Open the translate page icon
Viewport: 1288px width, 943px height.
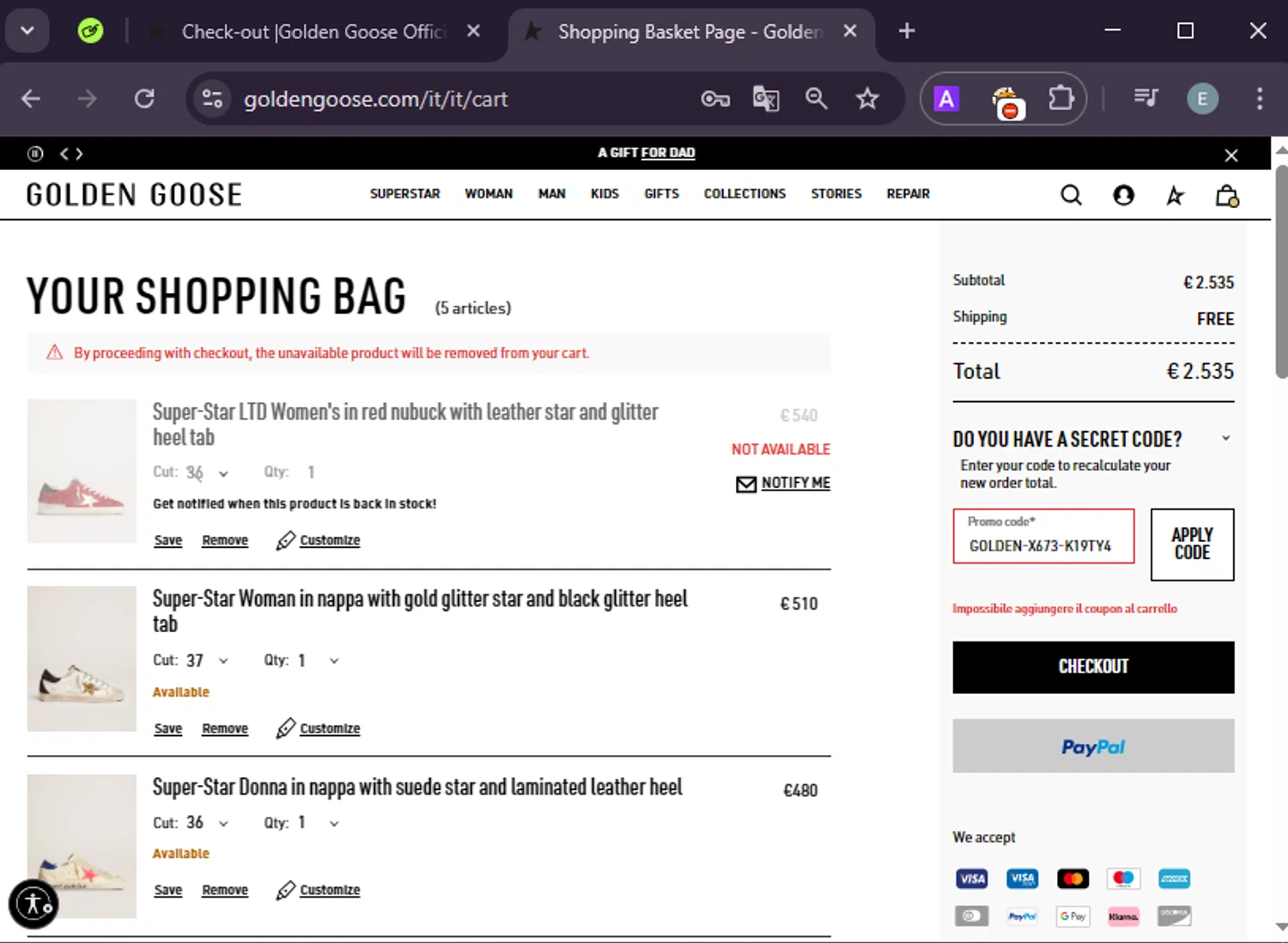[766, 99]
